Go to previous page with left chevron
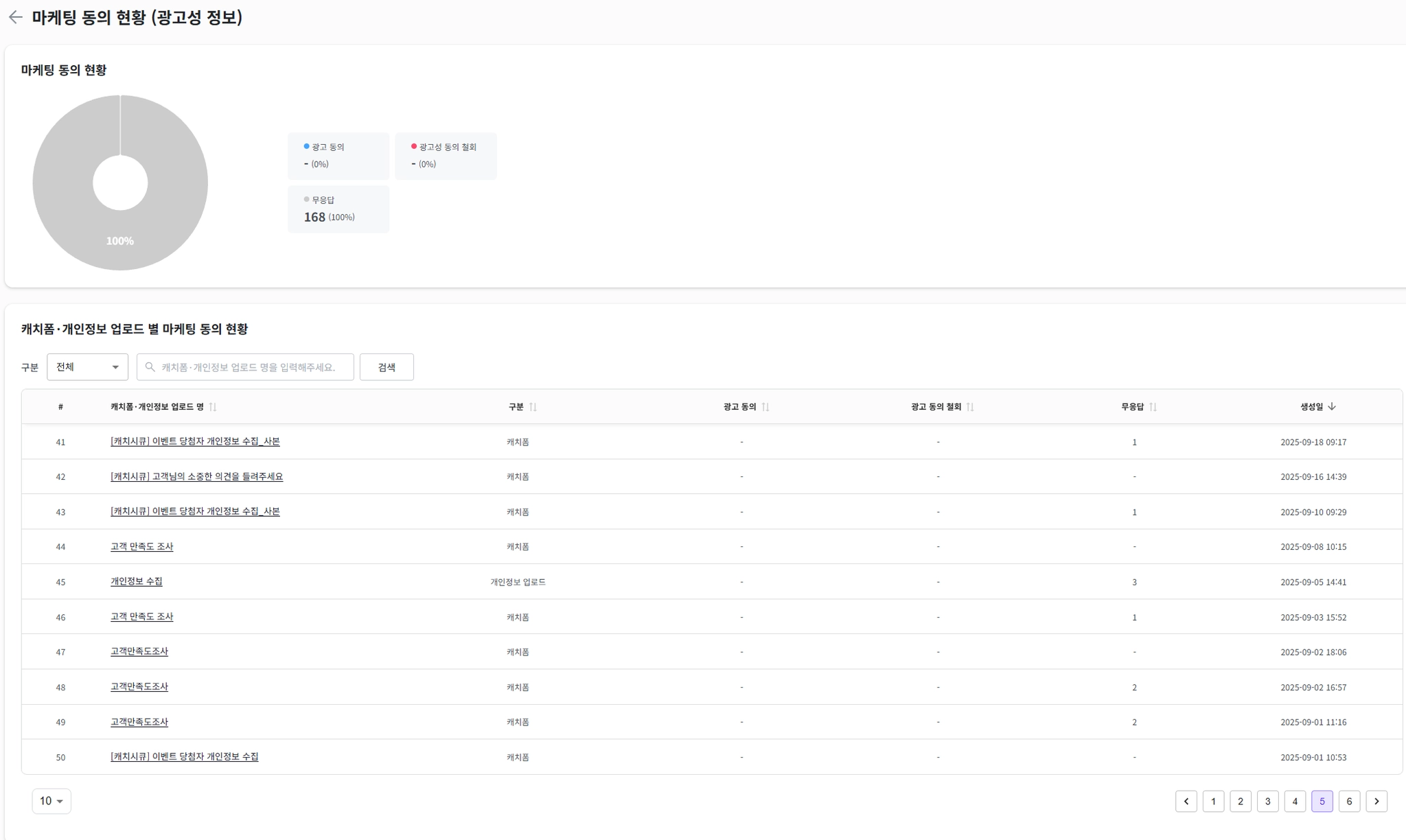 click(x=1186, y=801)
